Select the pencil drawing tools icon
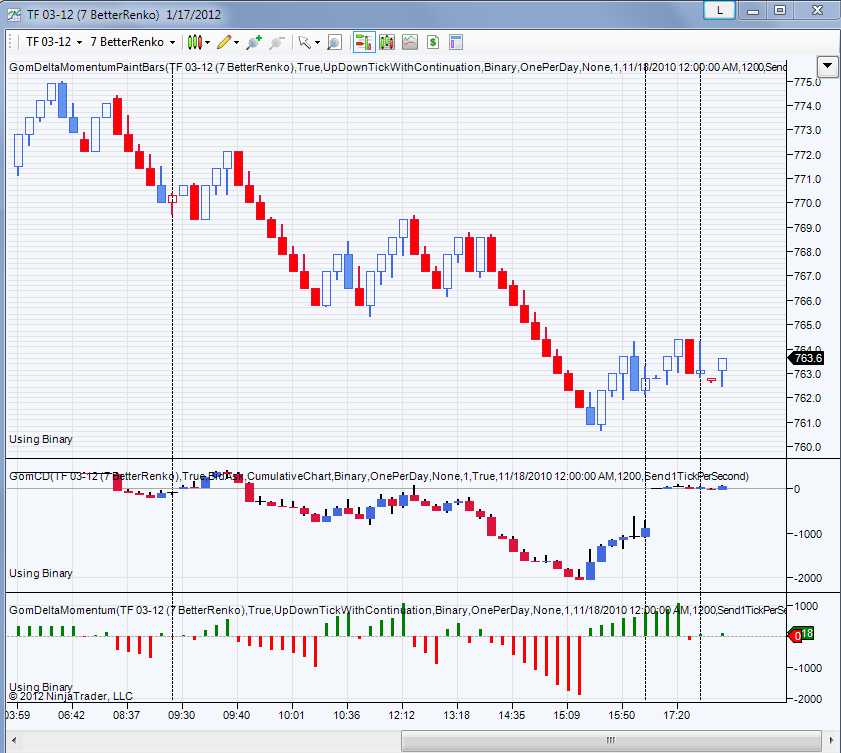841x753 pixels. (x=224, y=42)
